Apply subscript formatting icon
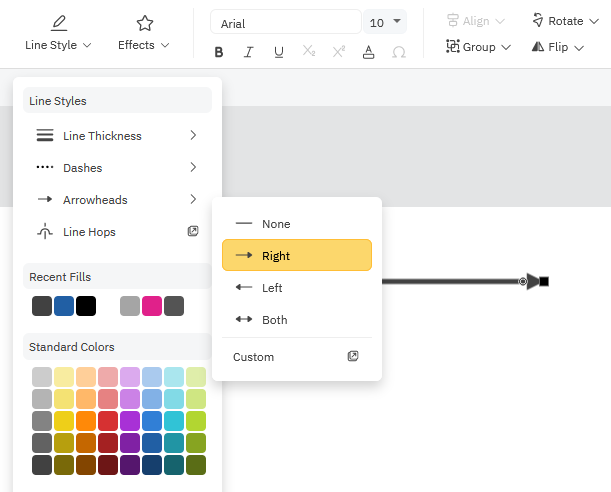Image resolution: width=611 pixels, height=492 pixels. tap(308, 52)
